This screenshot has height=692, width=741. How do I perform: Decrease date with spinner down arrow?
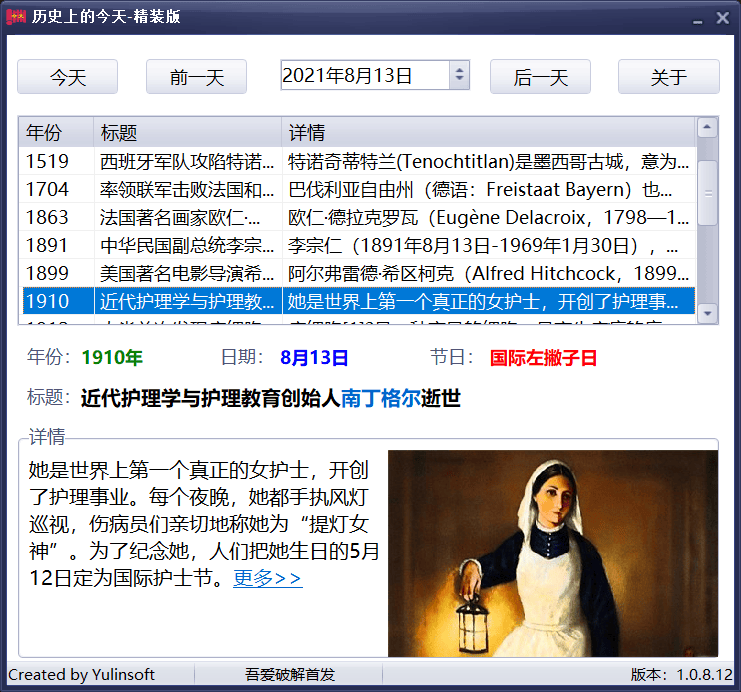click(x=459, y=82)
